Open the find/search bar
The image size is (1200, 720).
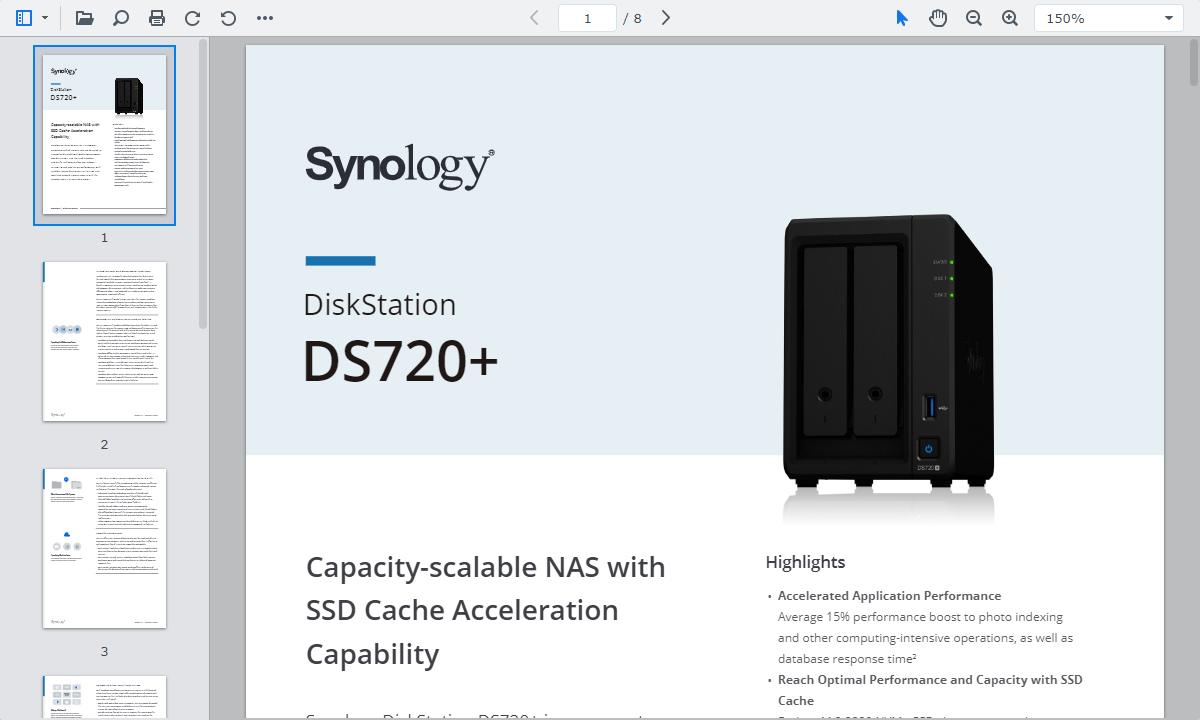[120, 17]
